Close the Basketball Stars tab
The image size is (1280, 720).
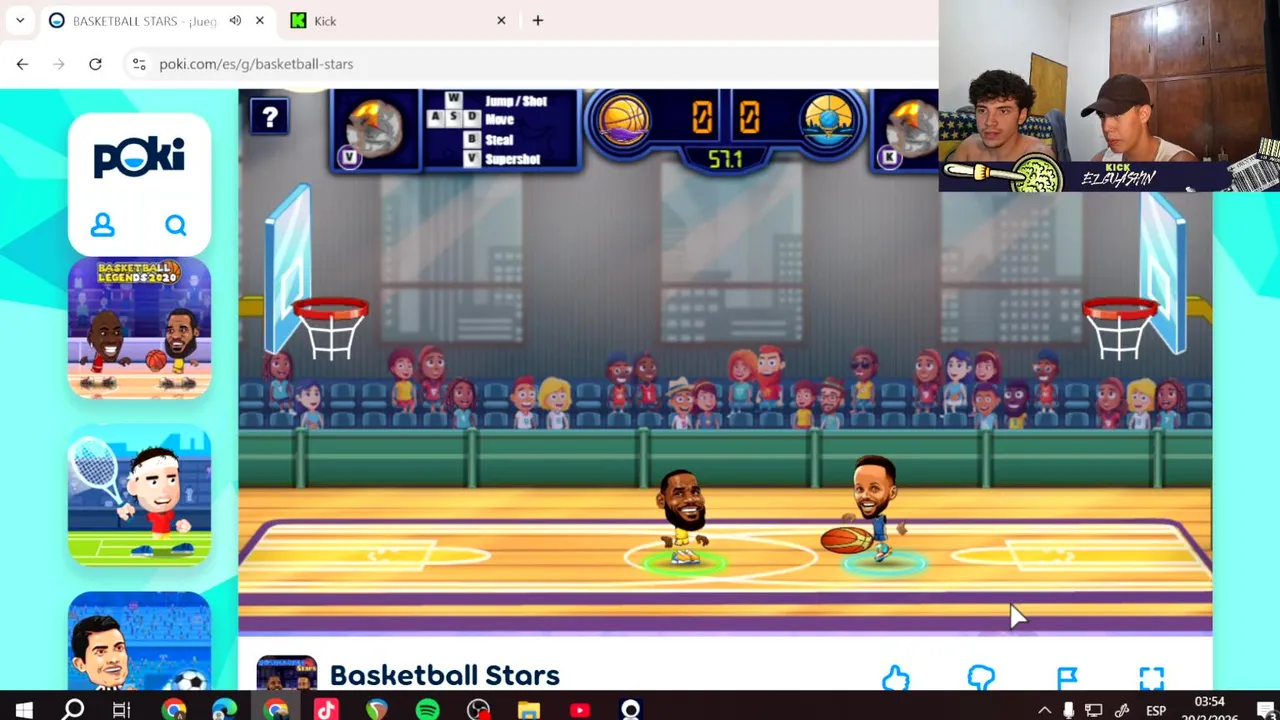260,21
